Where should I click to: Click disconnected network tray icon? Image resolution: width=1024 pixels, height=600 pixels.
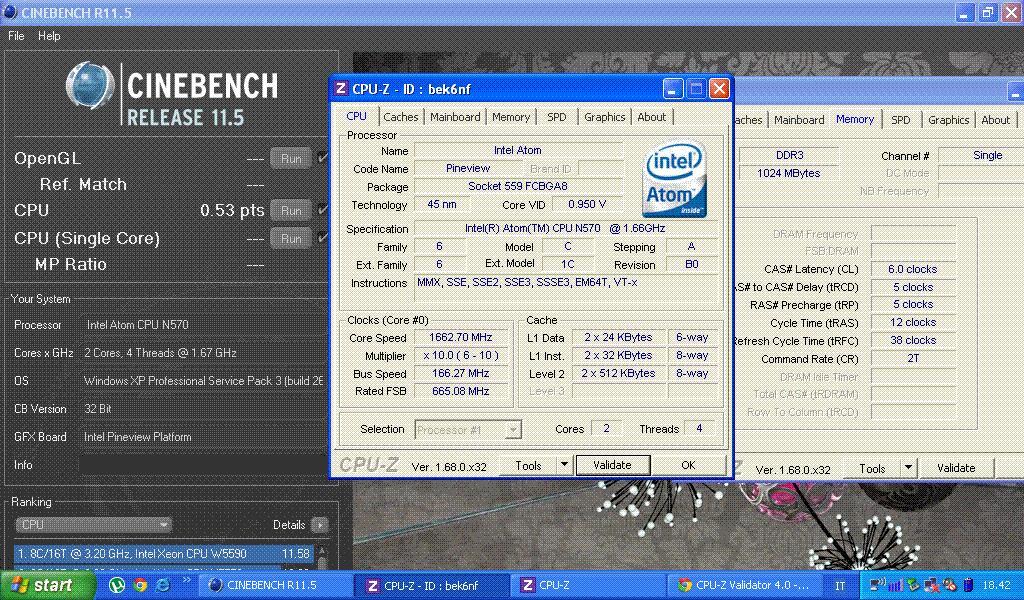(x=932, y=585)
